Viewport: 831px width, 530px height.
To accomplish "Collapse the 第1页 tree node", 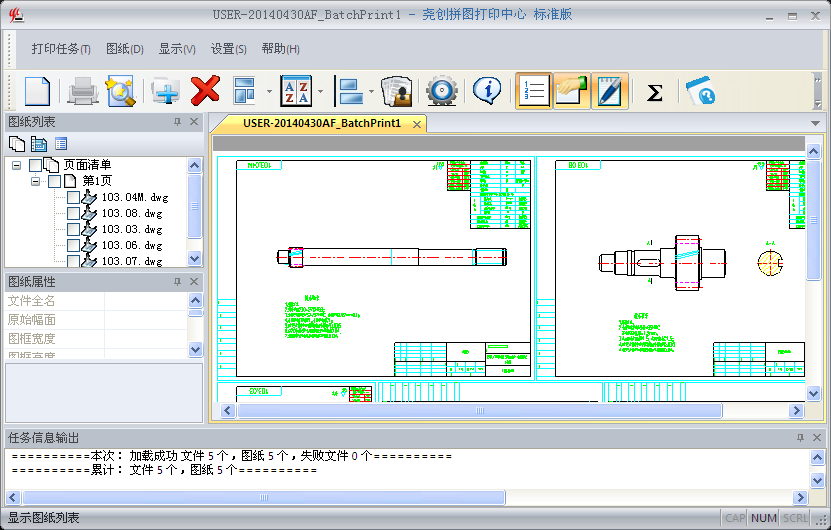I will tap(36, 181).
